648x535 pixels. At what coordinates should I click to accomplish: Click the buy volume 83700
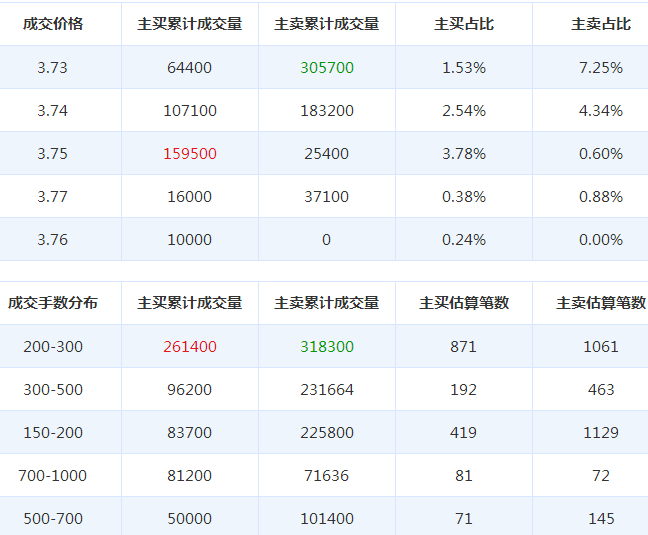[190, 432]
